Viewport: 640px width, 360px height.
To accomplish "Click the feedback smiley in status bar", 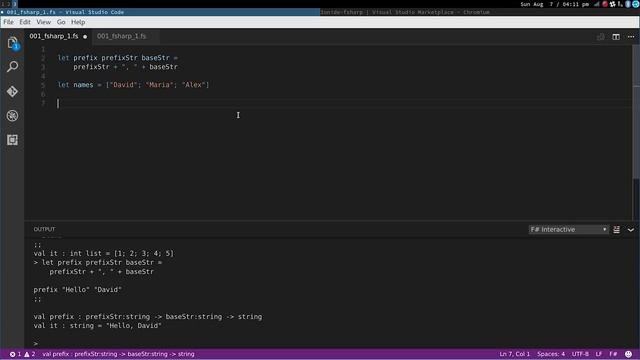I will (x=629, y=354).
